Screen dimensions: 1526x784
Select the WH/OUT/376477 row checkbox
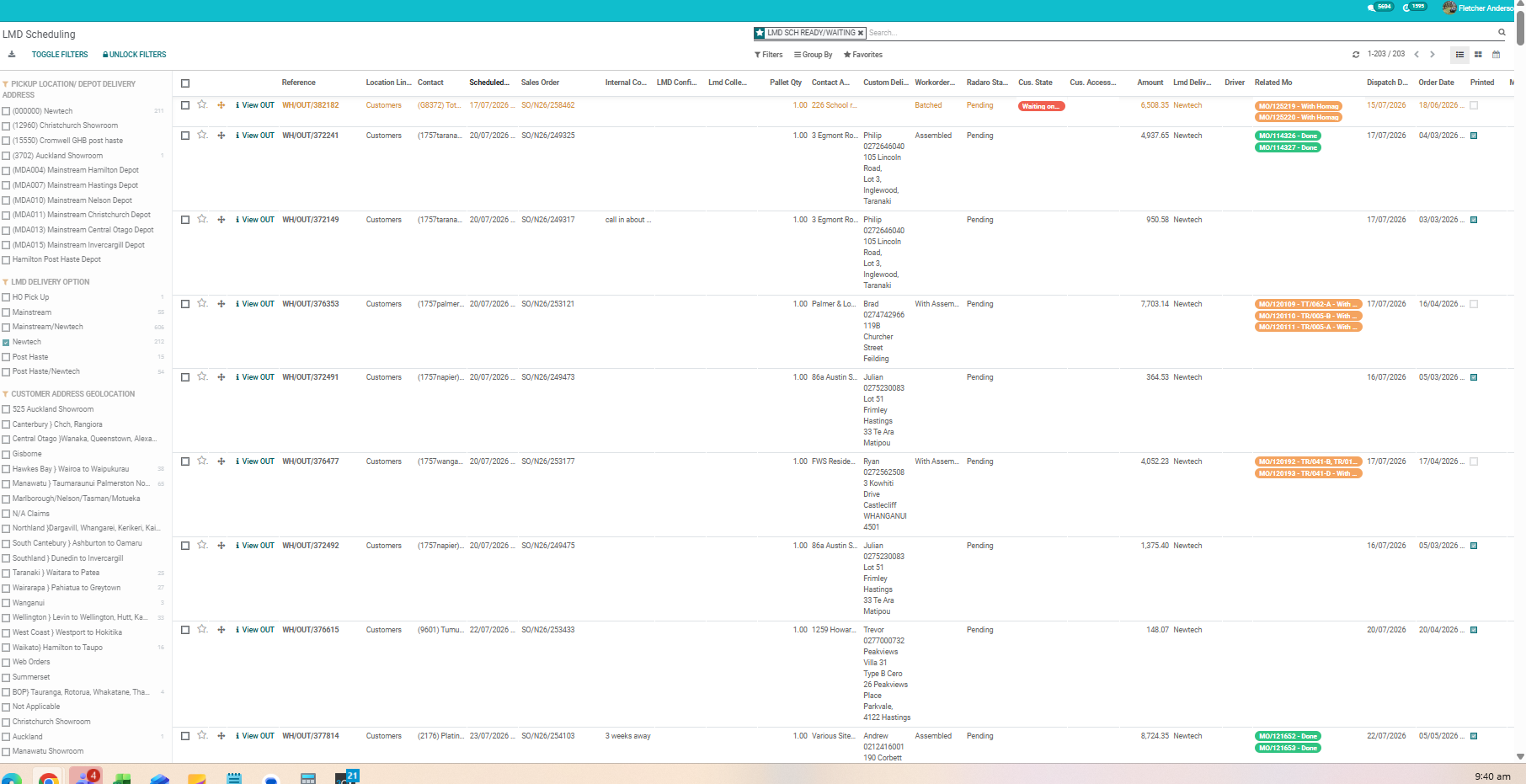[185, 461]
